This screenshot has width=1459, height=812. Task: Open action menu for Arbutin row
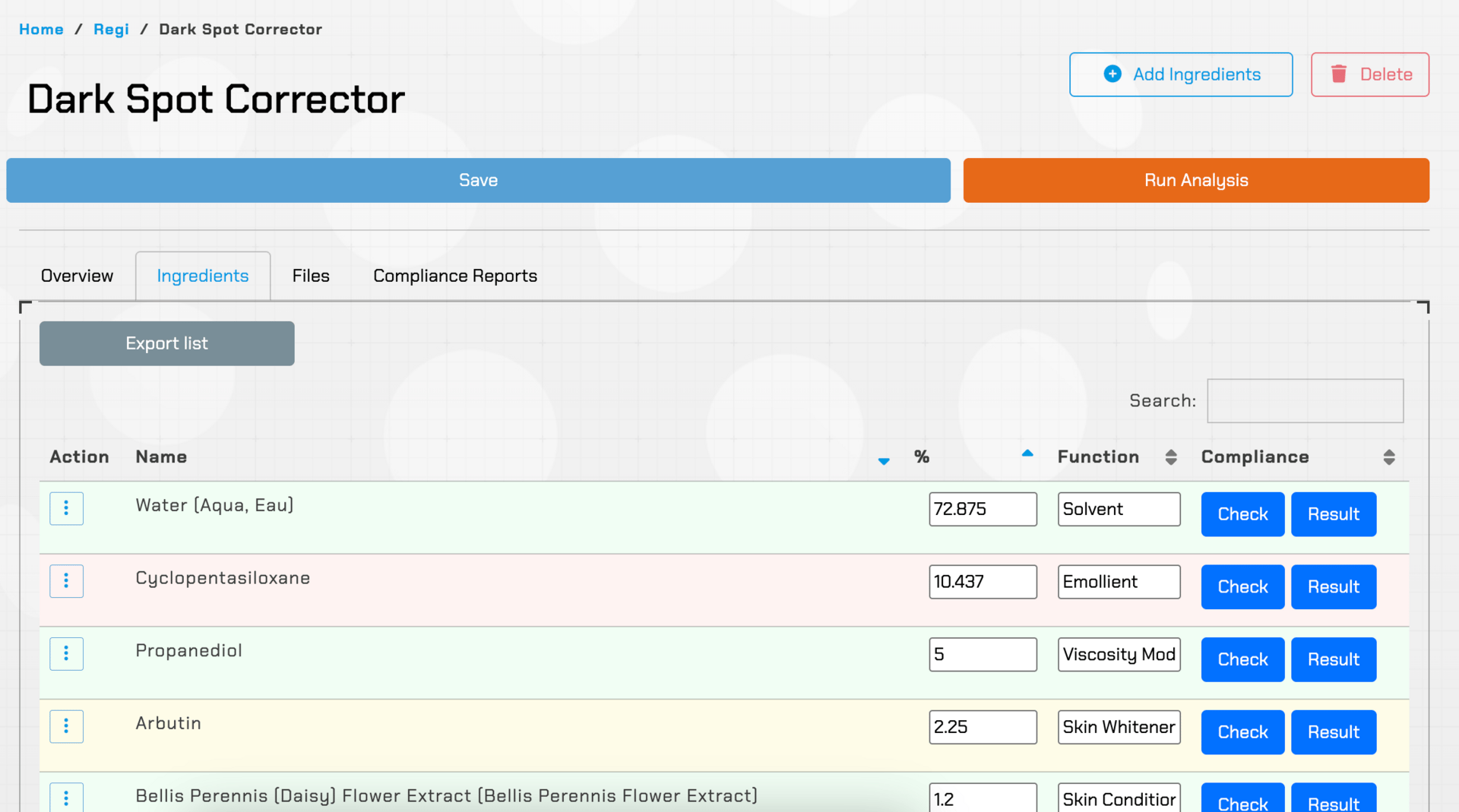tap(66, 726)
